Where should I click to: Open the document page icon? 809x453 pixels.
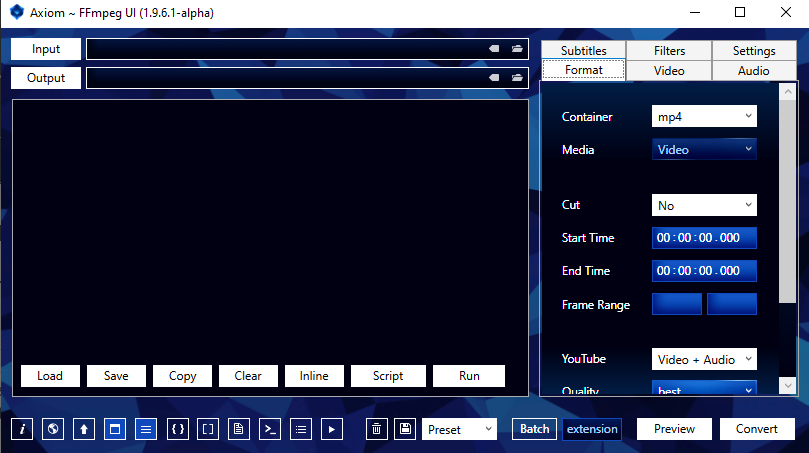click(239, 429)
